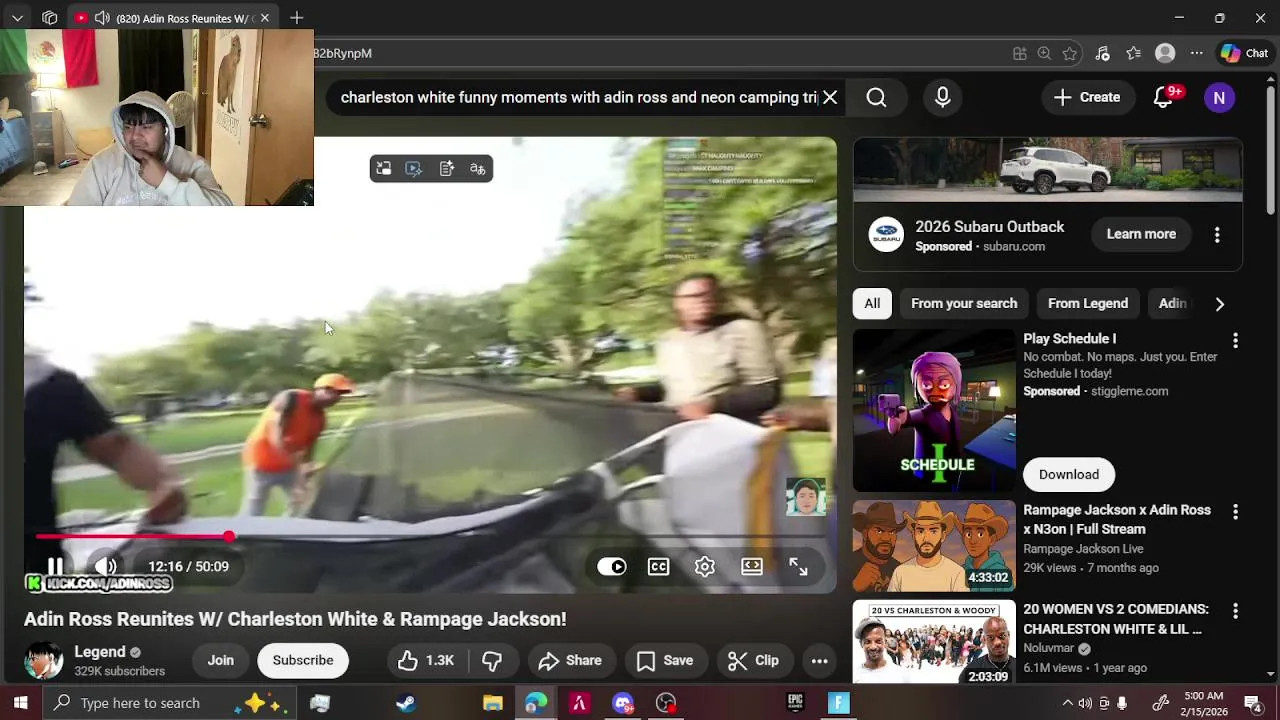Open a new browser tab
Viewport: 1280px width, 720px height.
pos(296,18)
